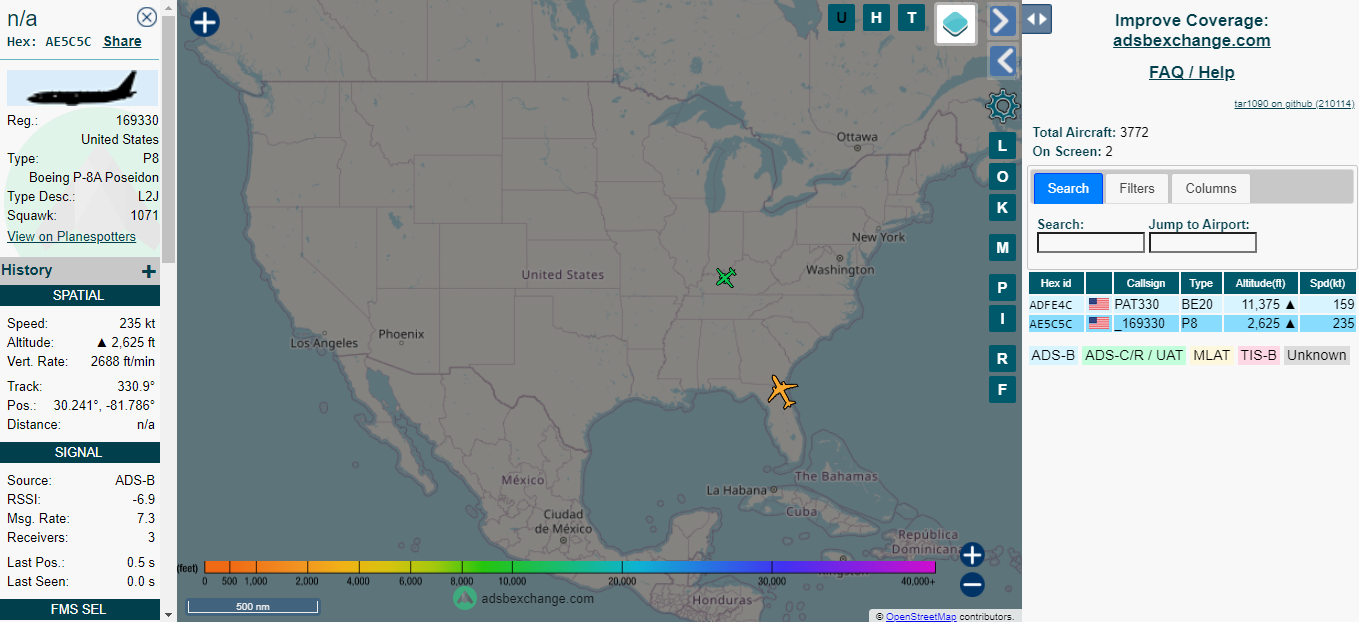Select the orange P-8 aircraft on map
Screen dimensions: 1359x622
click(783, 391)
